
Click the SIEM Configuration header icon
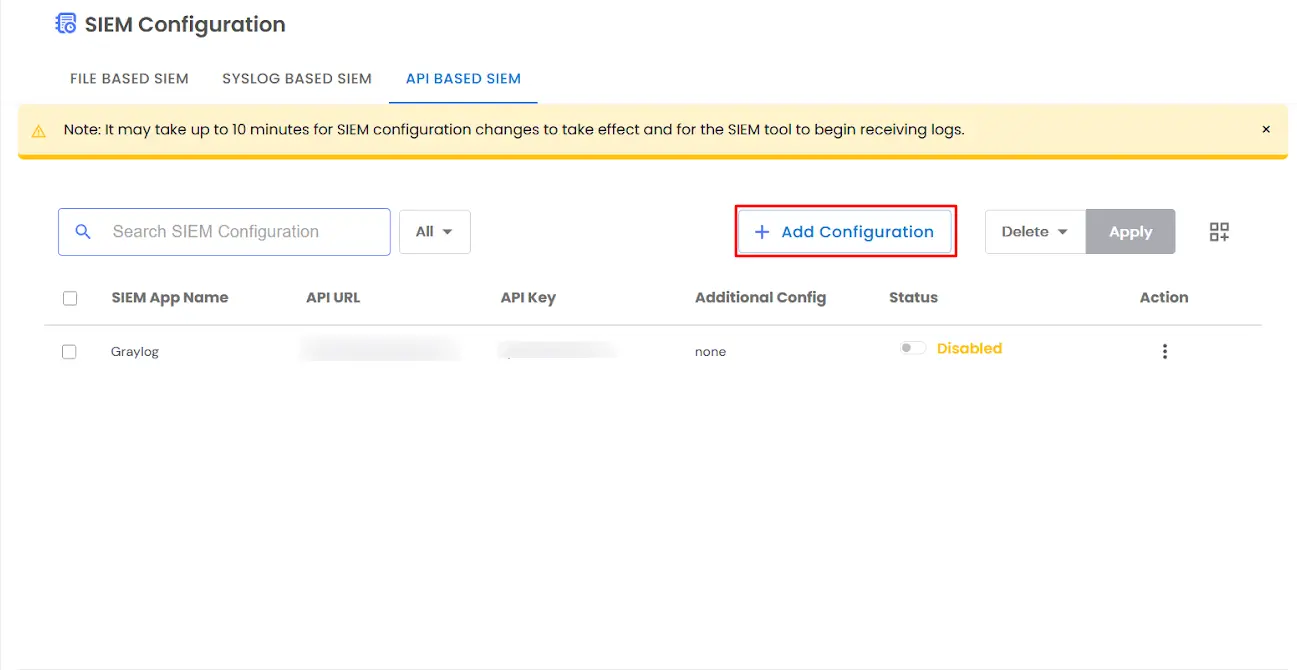(63, 23)
